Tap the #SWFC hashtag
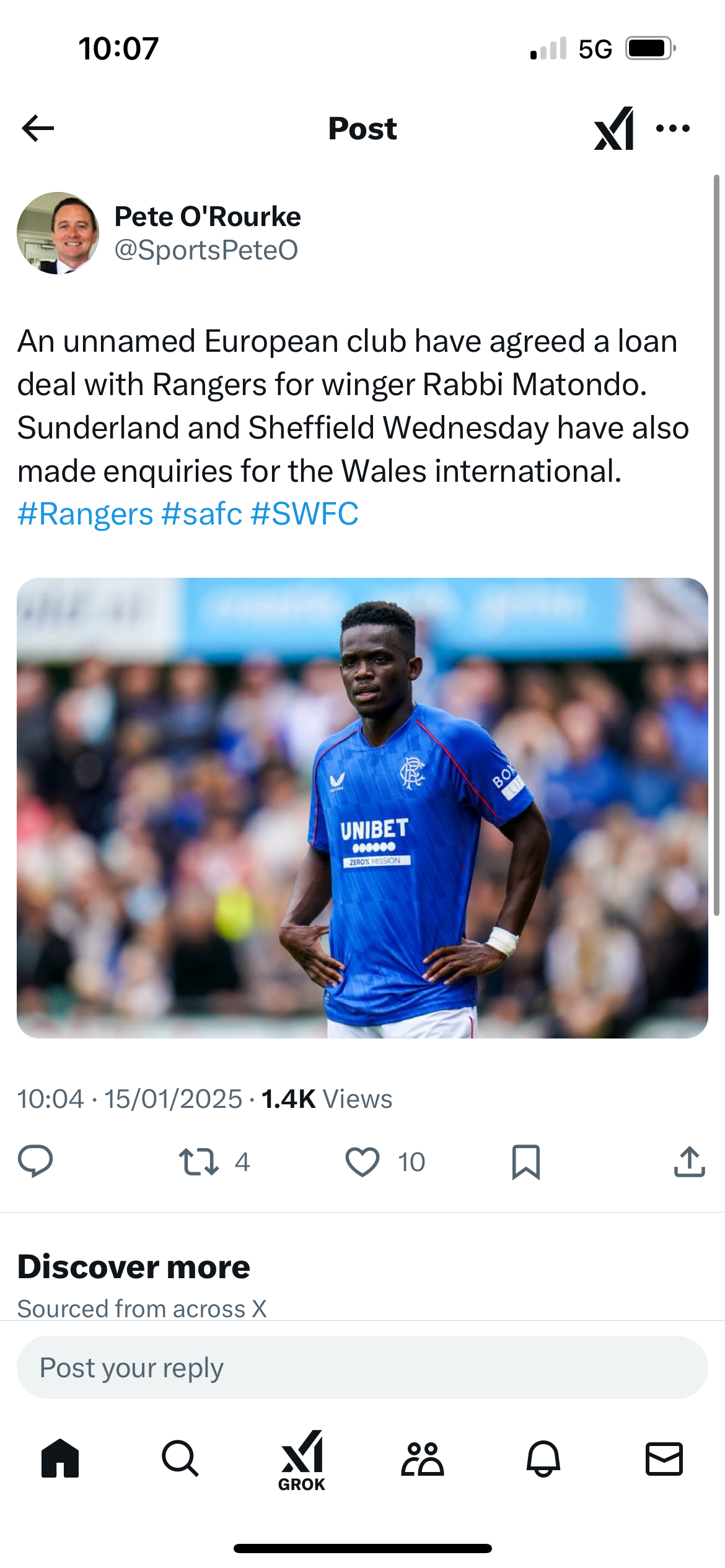This screenshot has width=725, height=1568. coord(304,514)
